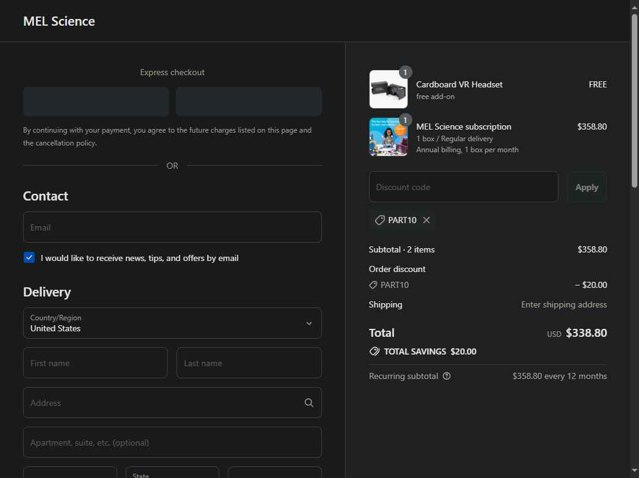
Task: Click the scrollbar down arrow
Action: [x=635, y=471]
